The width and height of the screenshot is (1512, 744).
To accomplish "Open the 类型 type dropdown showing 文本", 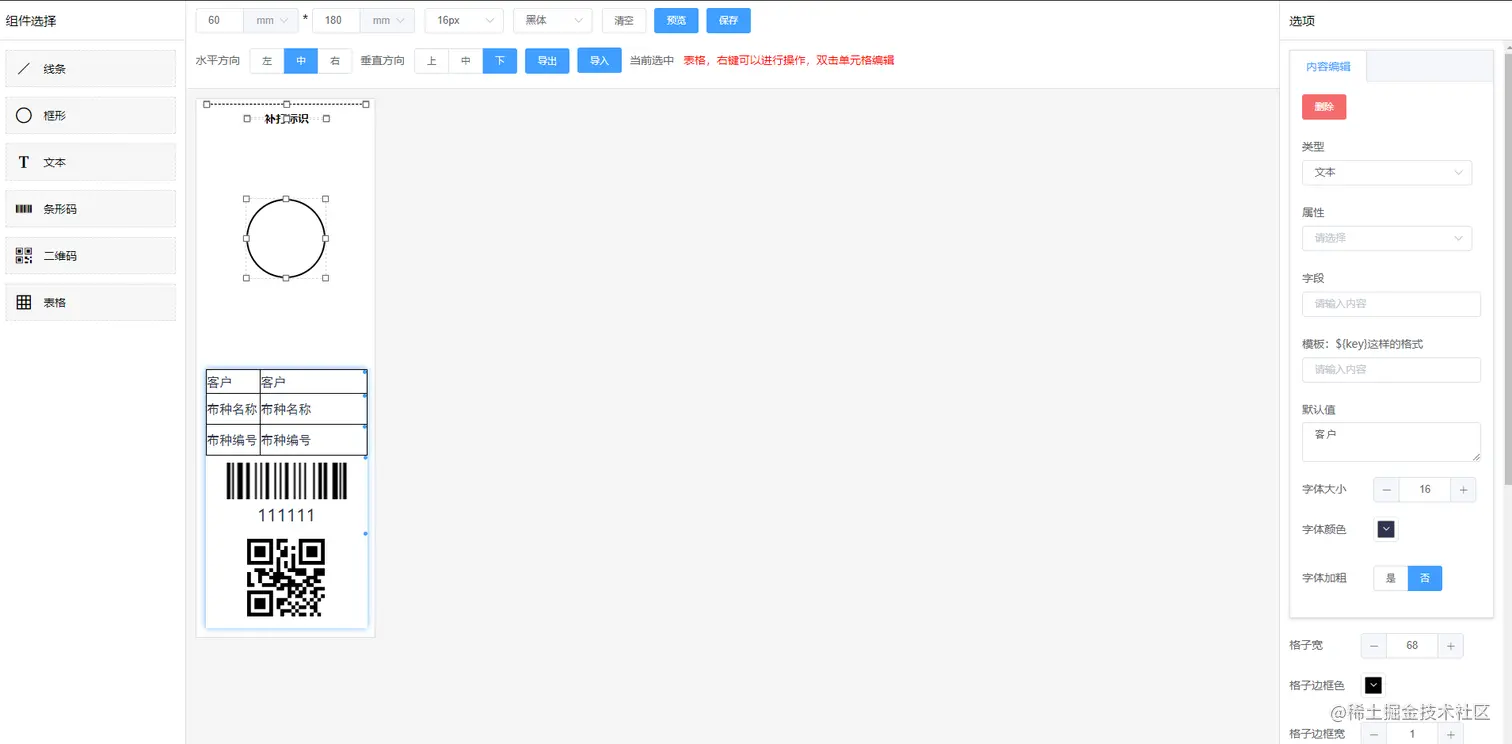I will (1386, 172).
